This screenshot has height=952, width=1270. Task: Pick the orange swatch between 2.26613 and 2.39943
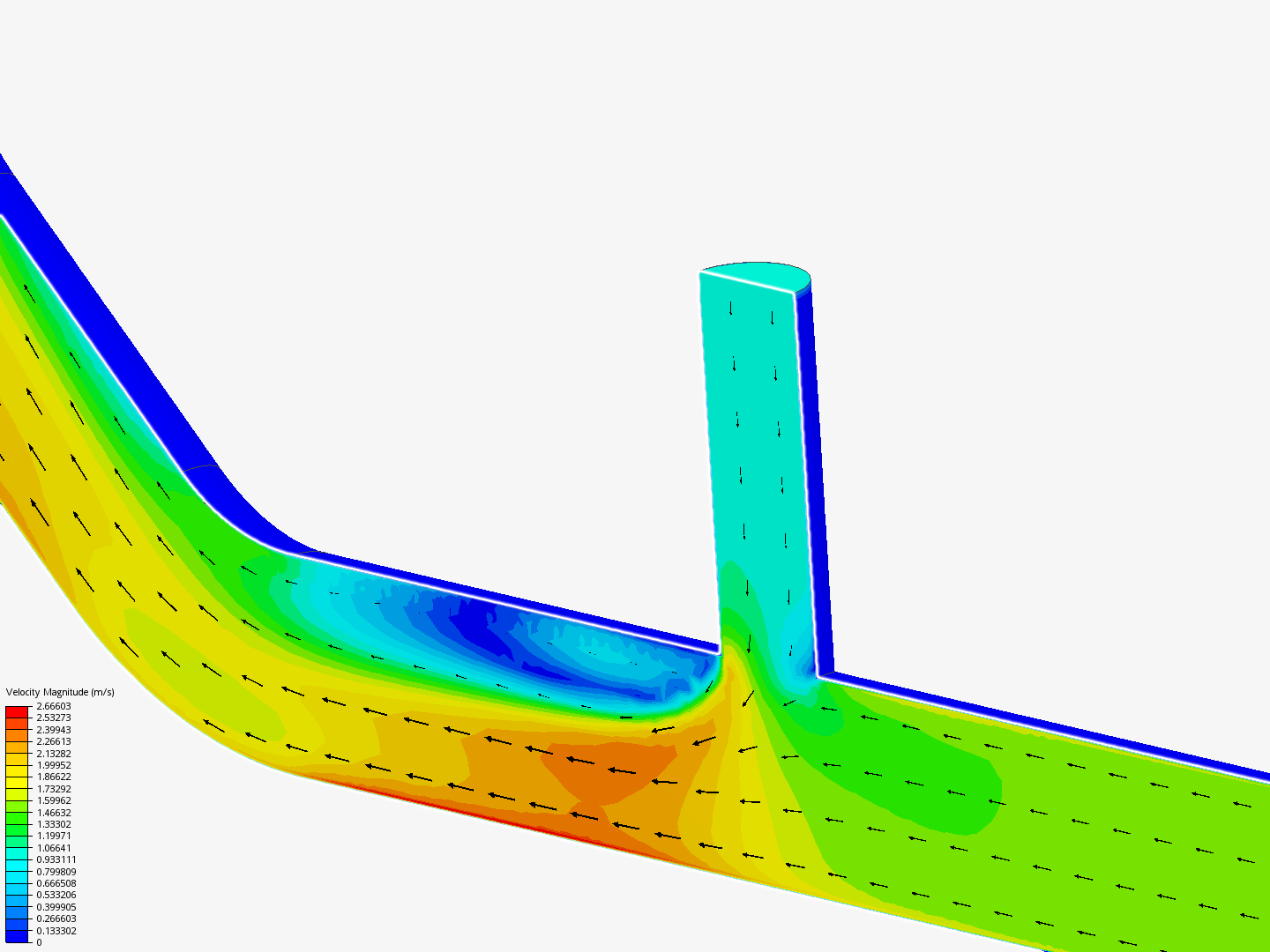pos(17,736)
